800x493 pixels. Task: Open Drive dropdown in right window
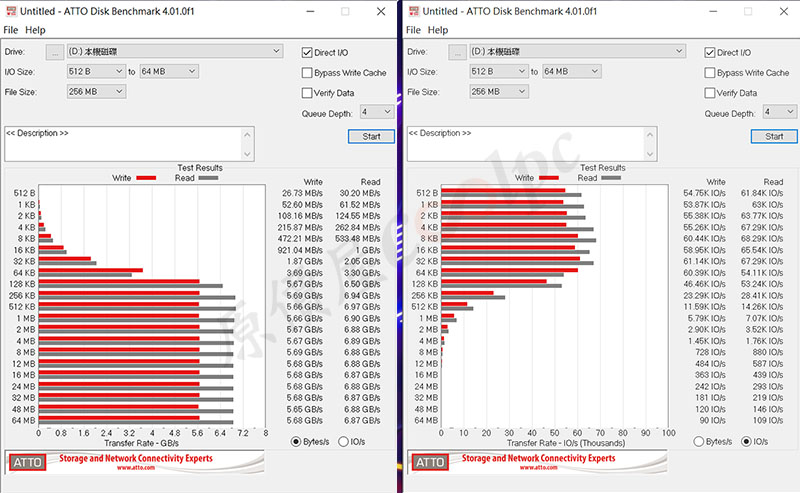(x=578, y=52)
